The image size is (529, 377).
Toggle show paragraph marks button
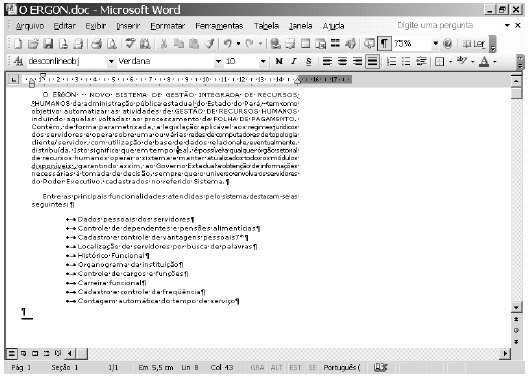pyautogui.click(x=384, y=44)
